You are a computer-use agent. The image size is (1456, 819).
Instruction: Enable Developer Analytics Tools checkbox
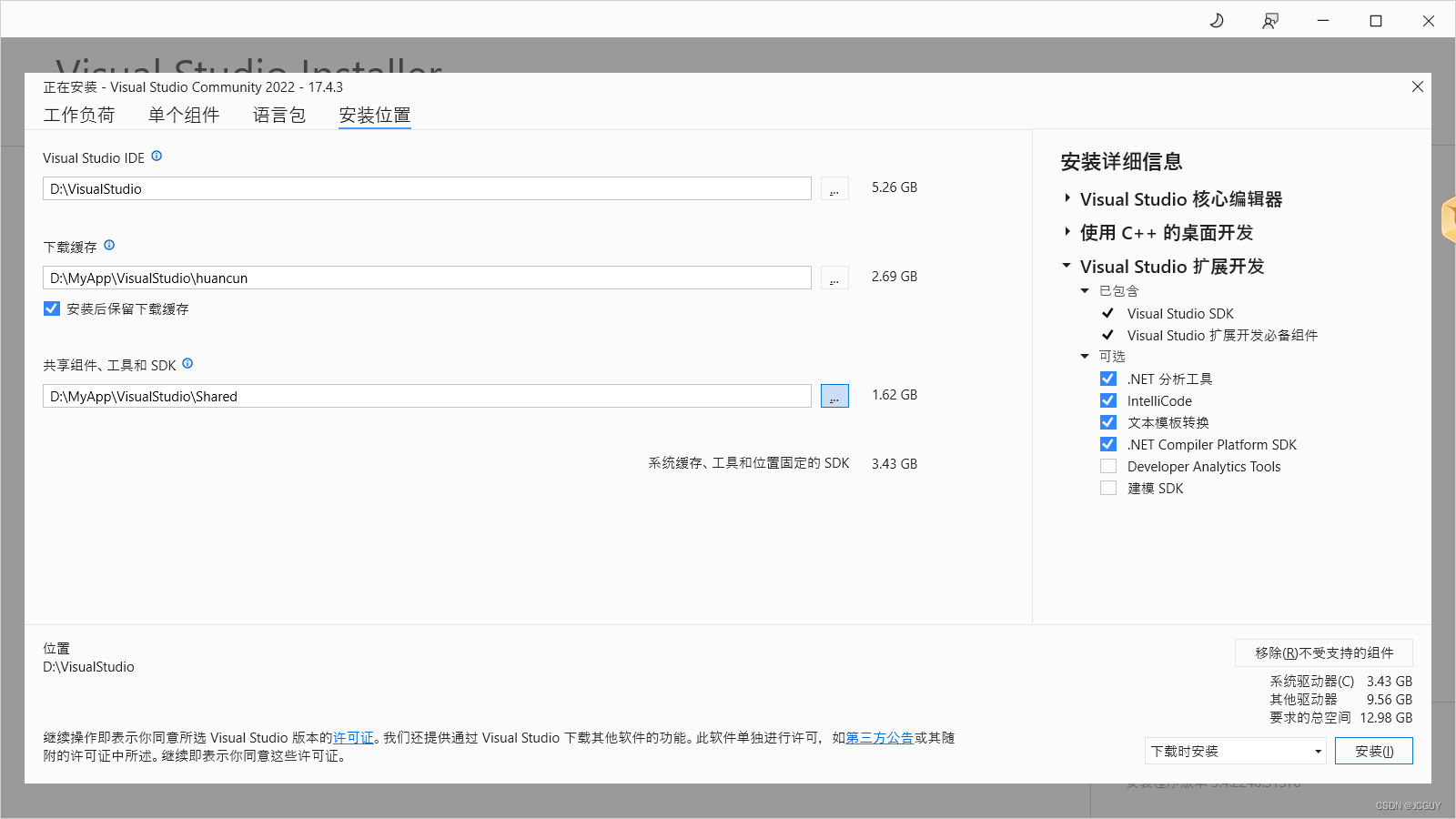[x=1108, y=466]
